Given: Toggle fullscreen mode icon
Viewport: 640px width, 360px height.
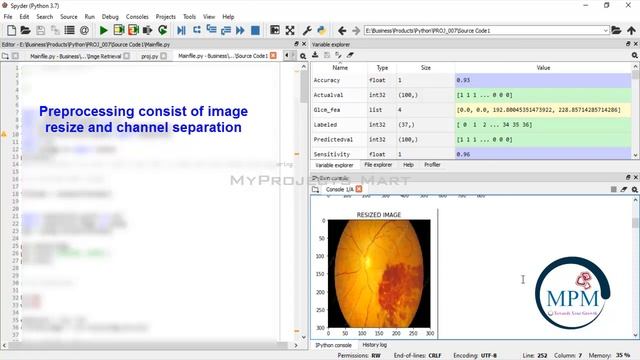Looking at the screenshot, I should (290, 30).
